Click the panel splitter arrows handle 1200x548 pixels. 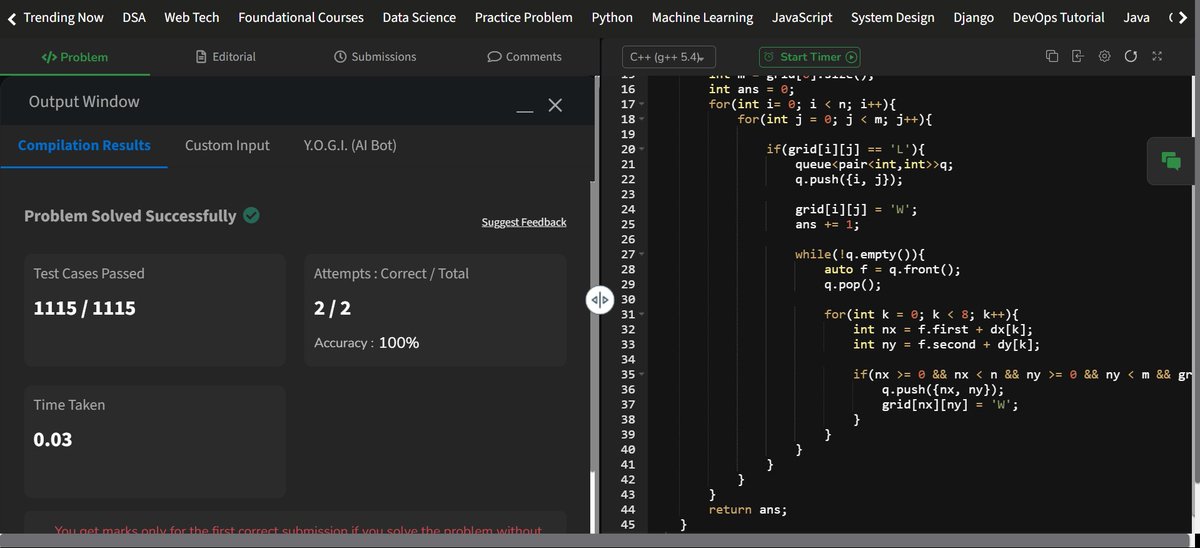599,300
